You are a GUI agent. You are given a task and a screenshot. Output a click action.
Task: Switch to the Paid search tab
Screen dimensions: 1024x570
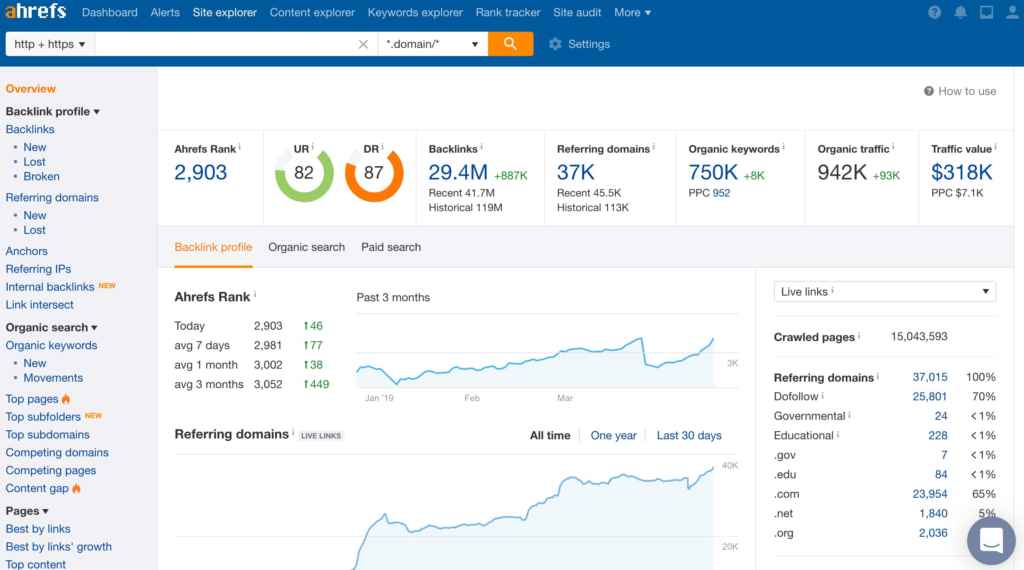[391, 247]
